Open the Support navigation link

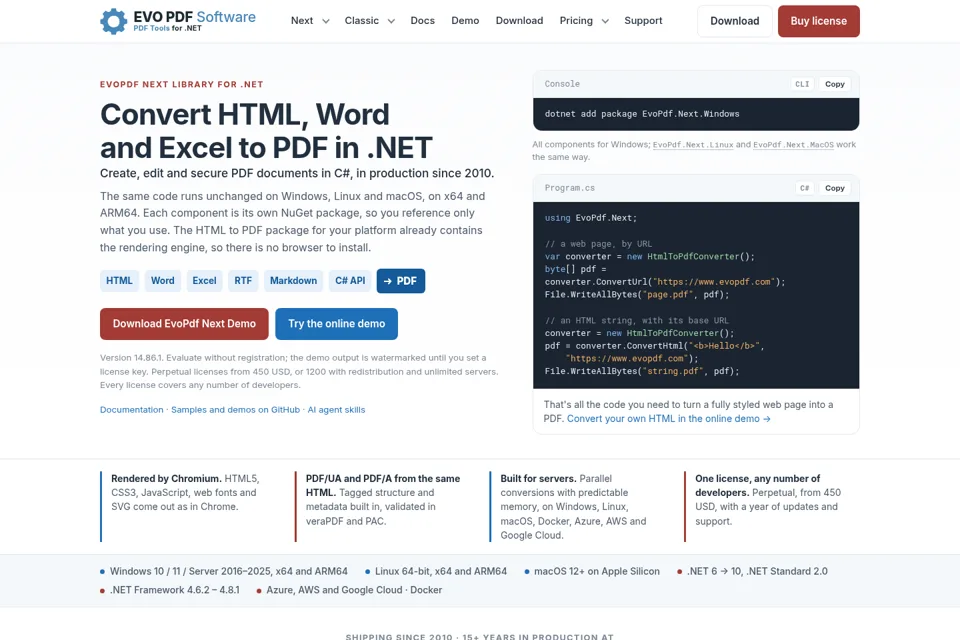pos(643,21)
